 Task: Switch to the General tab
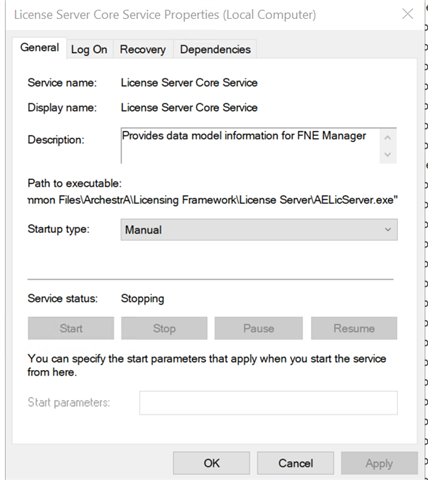coord(39,48)
